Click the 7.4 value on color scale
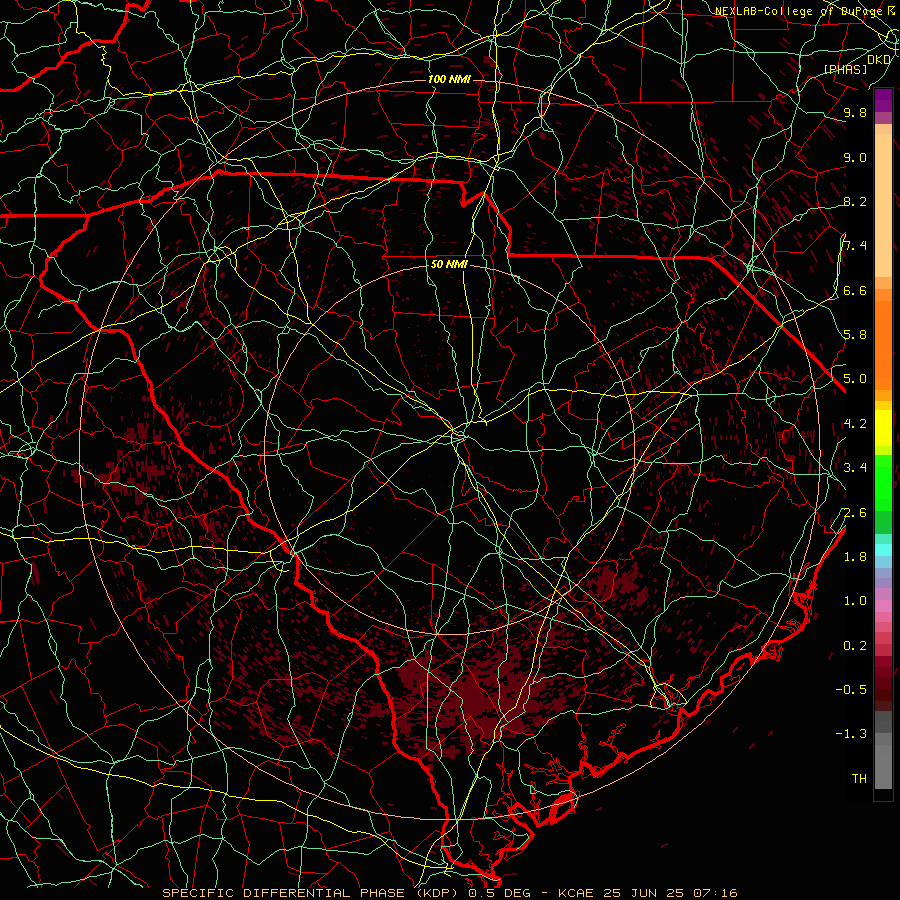The width and height of the screenshot is (900, 900). [x=855, y=246]
